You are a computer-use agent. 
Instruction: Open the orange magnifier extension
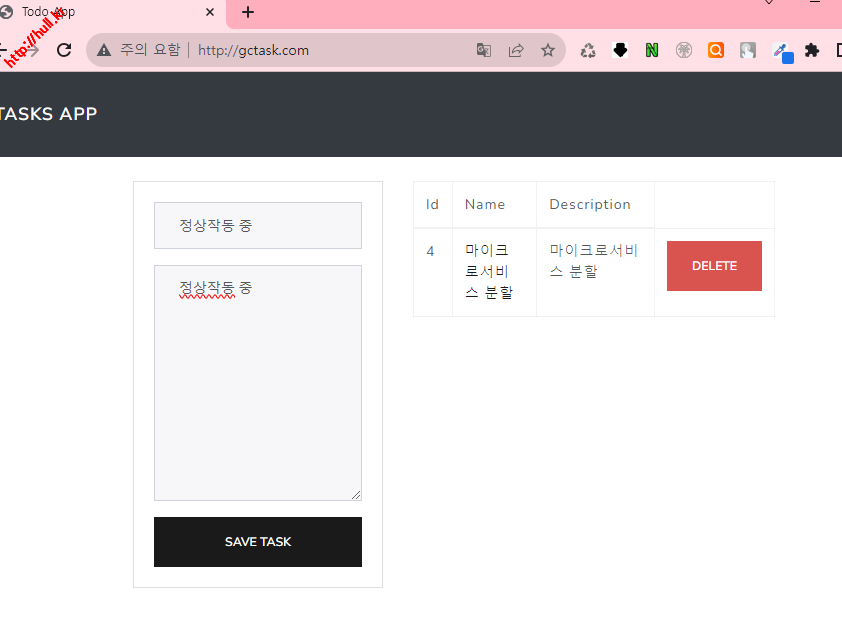pos(716,50)
